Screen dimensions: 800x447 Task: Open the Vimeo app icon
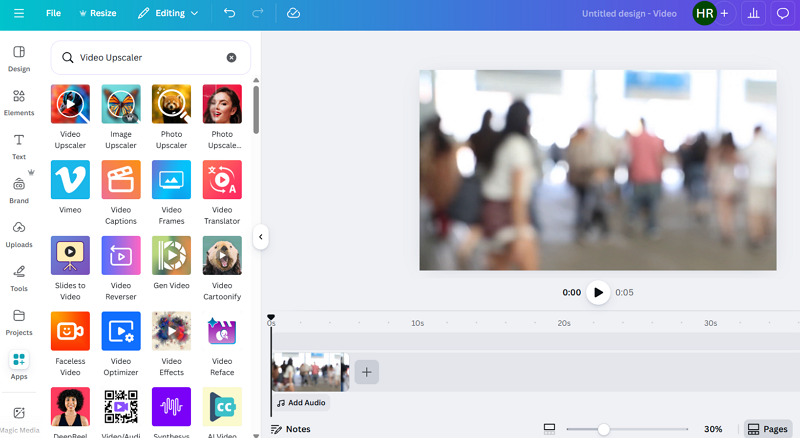click(70, 180)
